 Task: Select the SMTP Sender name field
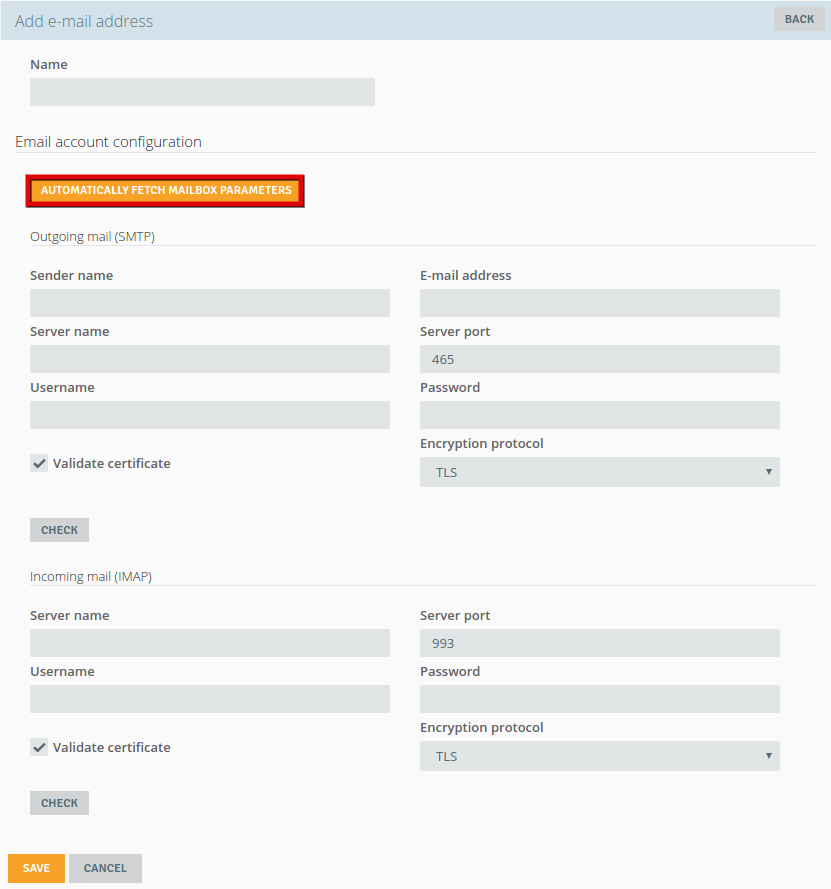pos(210,303)
